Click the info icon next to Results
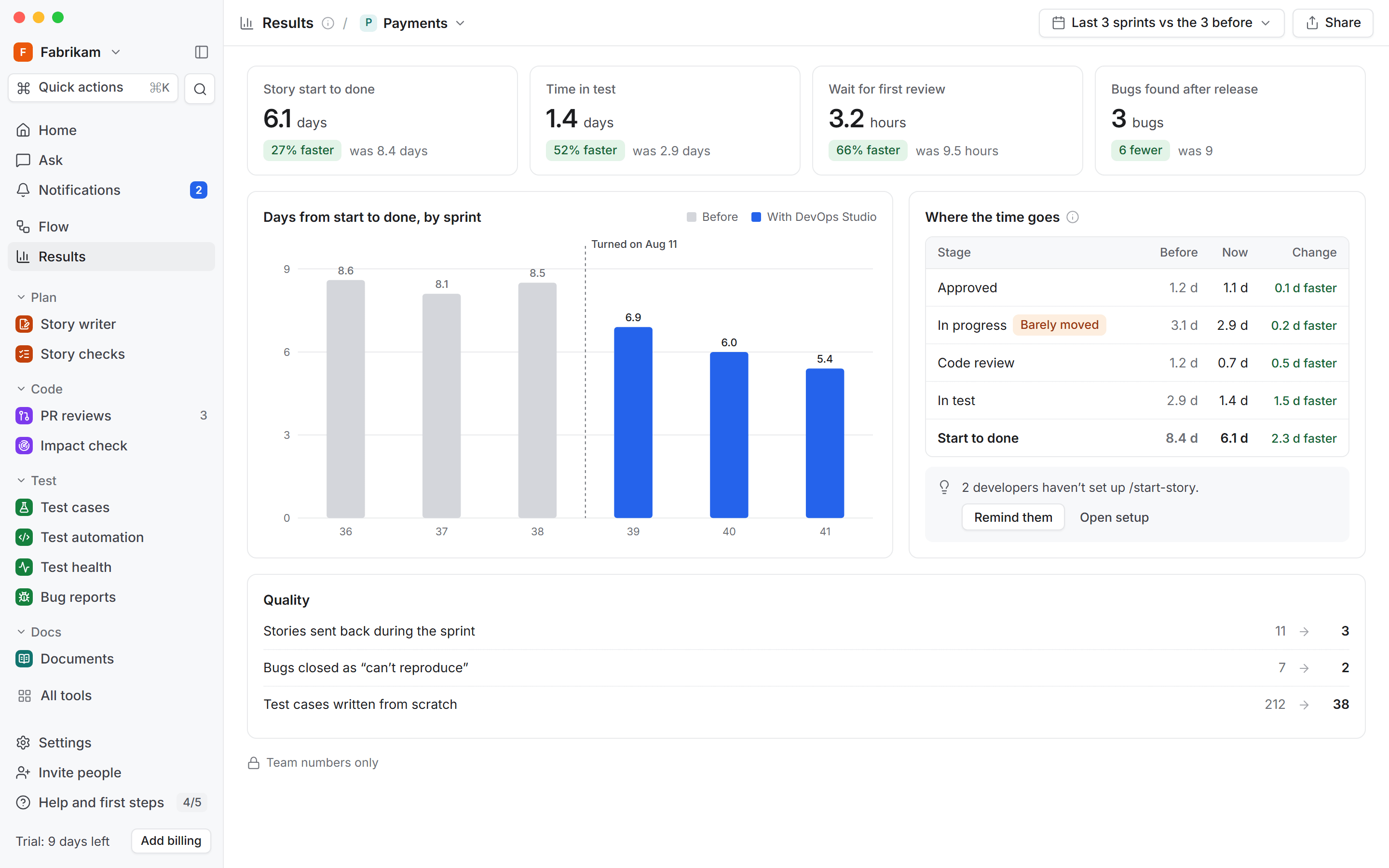Screen dimensions: 1389x868 [328, 23]
